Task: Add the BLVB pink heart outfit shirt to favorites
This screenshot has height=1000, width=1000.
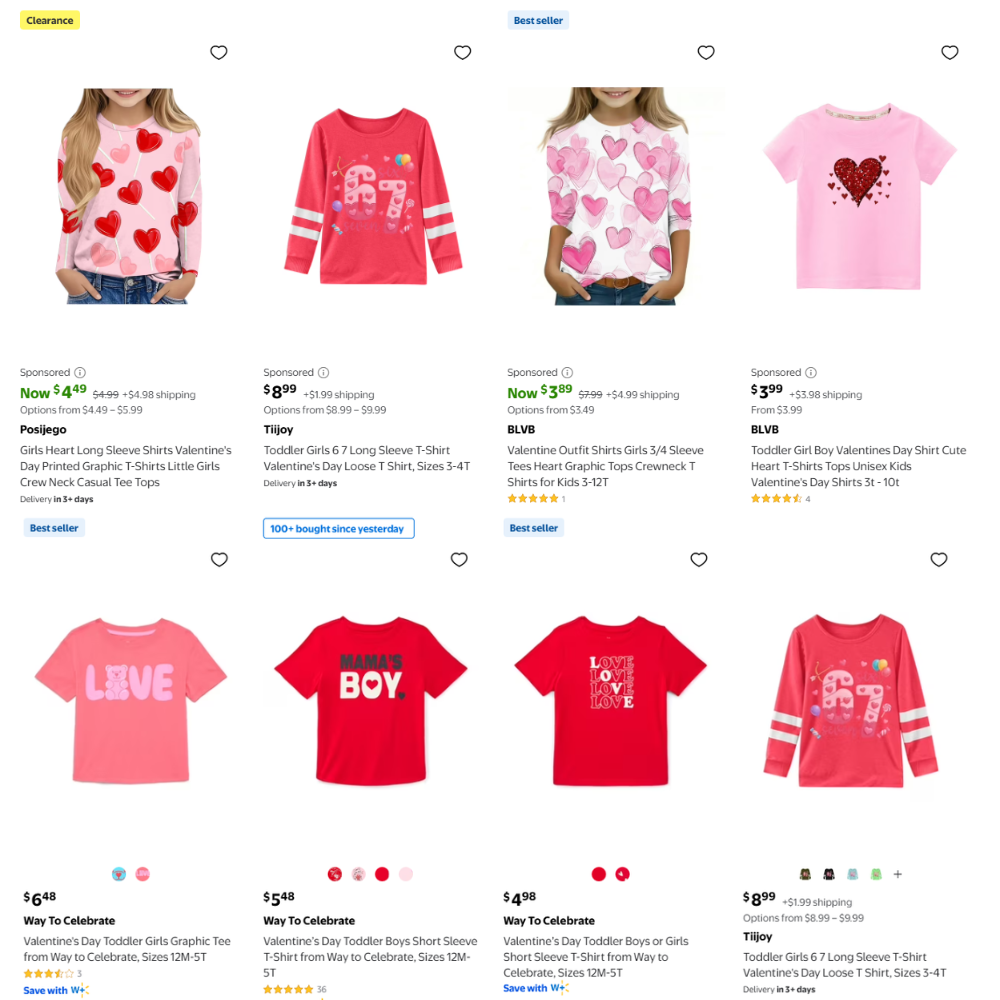Action: (x=706, y=53)
